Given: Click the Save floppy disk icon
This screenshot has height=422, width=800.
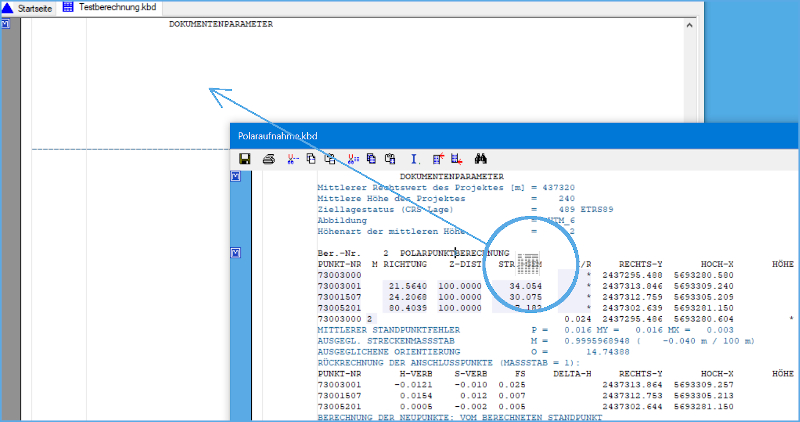Looking at the screenshot, I should point(244,158).
